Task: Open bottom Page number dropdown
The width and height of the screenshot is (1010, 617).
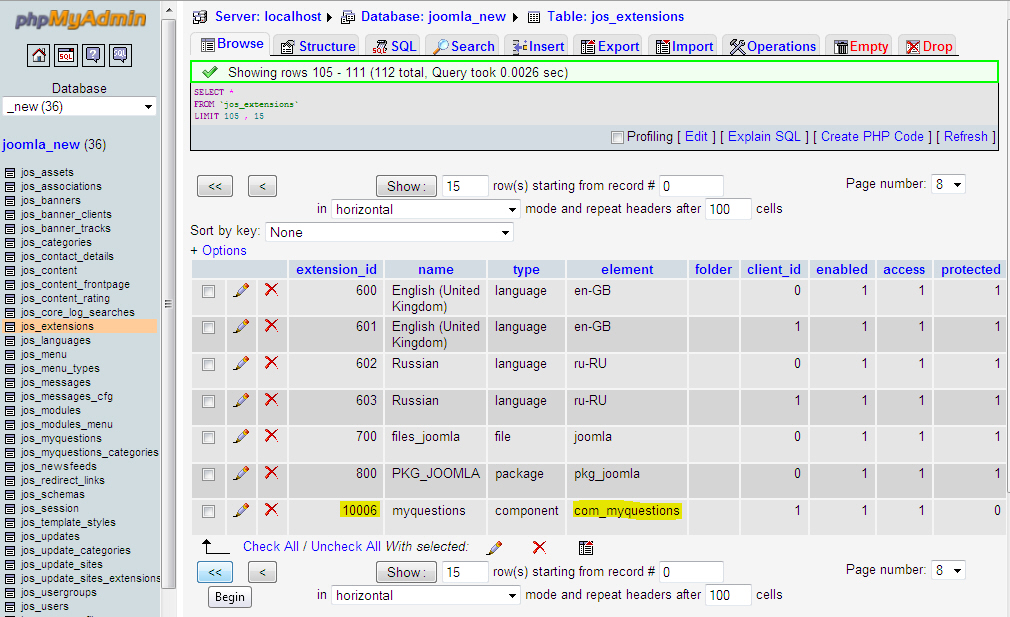Action: 948,570
